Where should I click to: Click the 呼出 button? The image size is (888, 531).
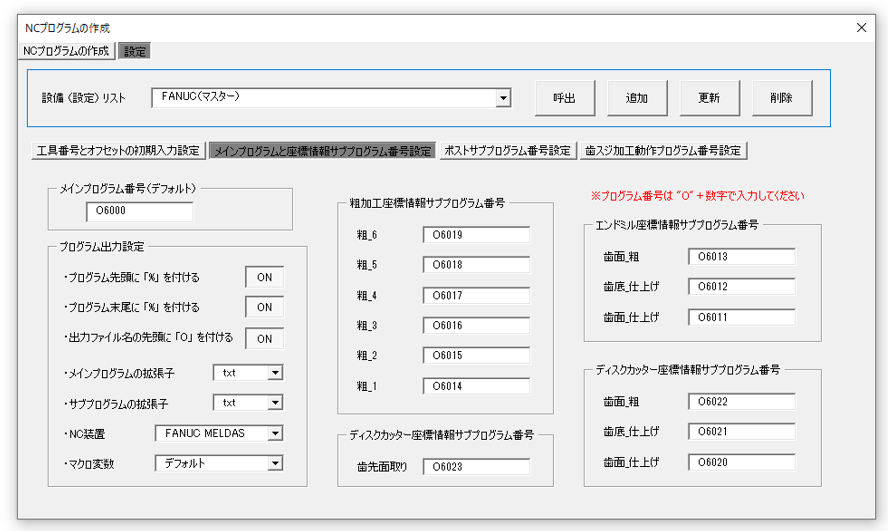coord(565,98)
